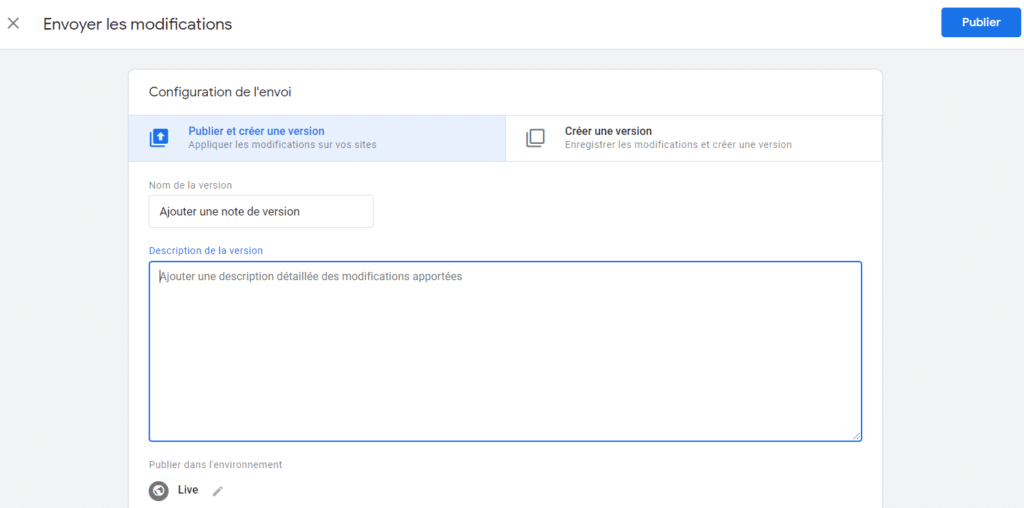Select the Publier et créer une version tab
Screen dimensions: 1024x508
point(317,138)
